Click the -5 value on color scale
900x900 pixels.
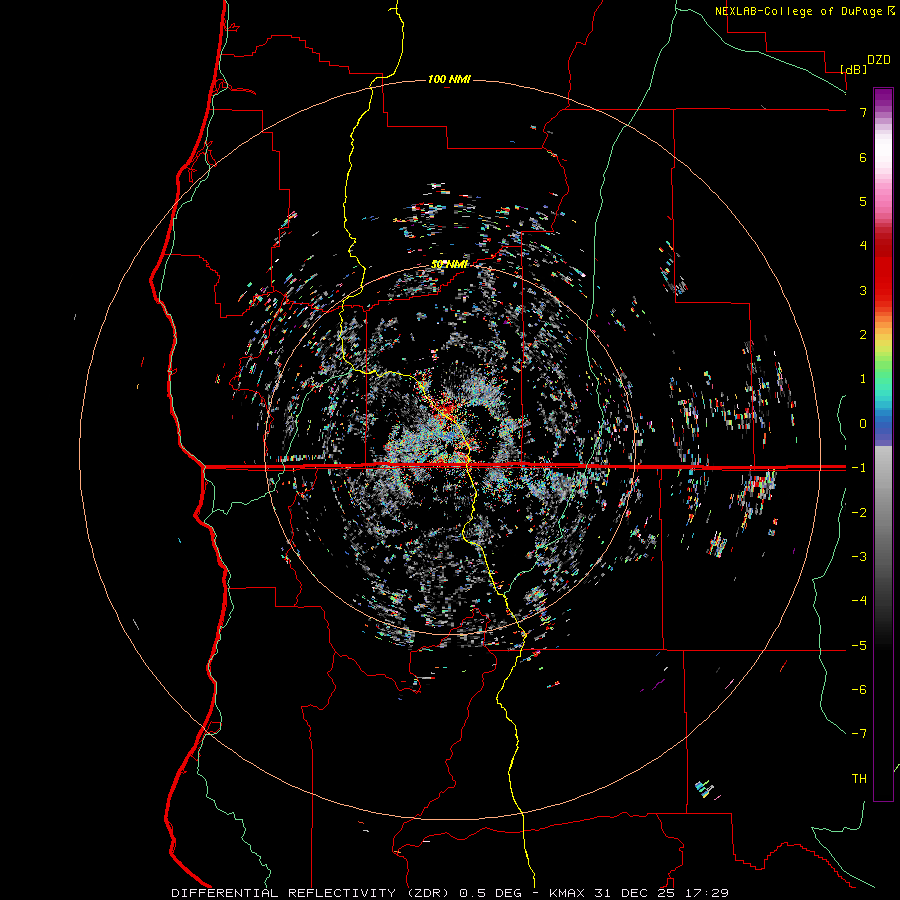pos(859,646)
